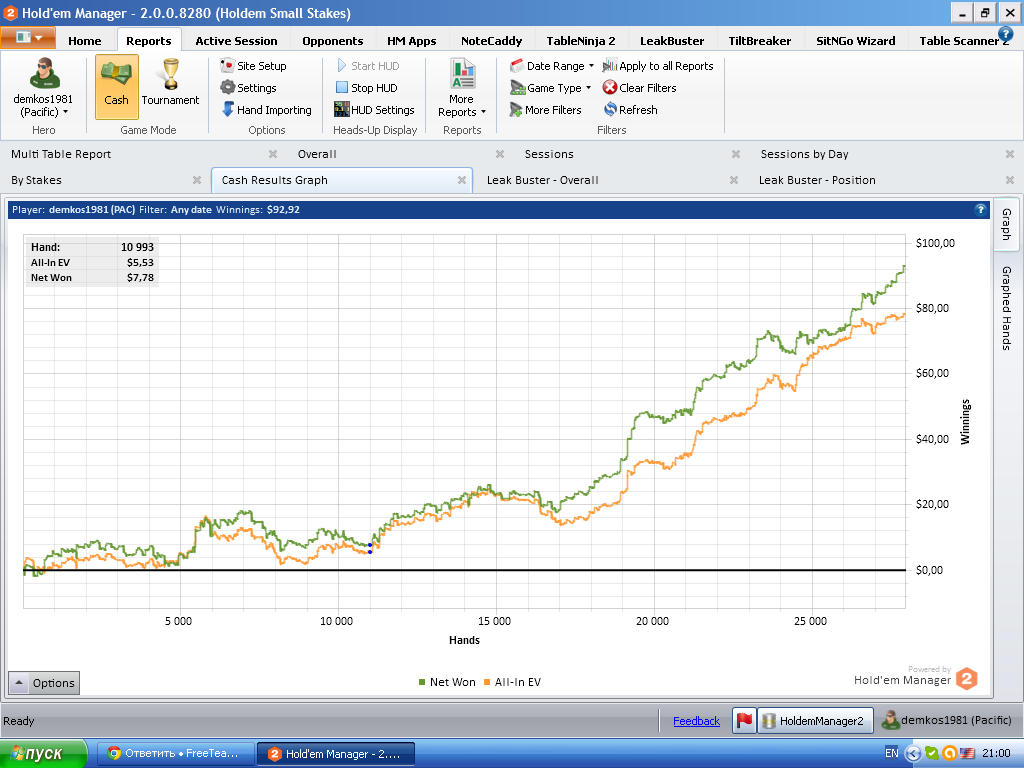This screenshot has height=768, width=1024.
Task: Switch to the LeakBuster ribbon tab
Action: [672, 40]
